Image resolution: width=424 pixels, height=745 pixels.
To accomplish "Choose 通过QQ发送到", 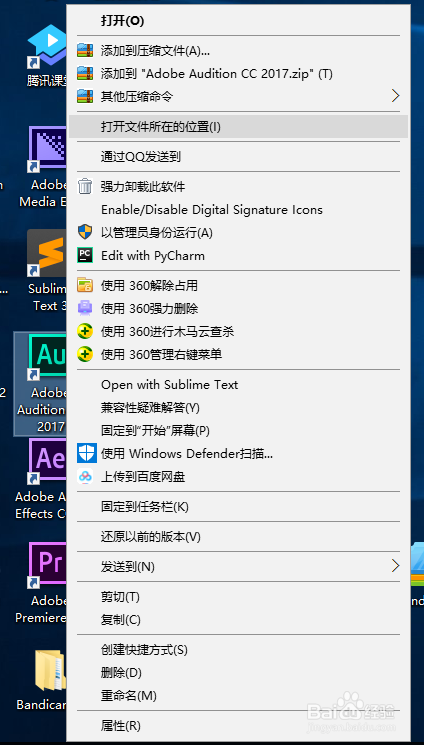I will (239, 157).
